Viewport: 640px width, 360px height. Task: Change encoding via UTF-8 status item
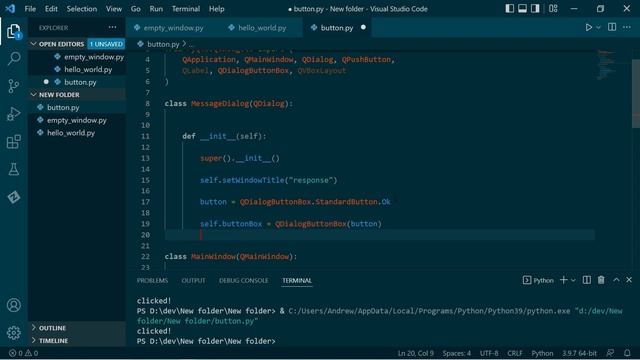tap(489, 353)
